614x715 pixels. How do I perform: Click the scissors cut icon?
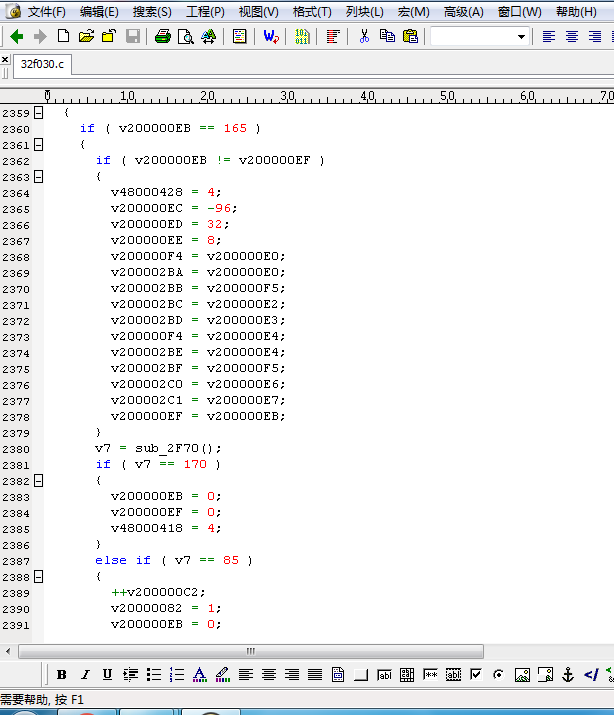point(364,37)
